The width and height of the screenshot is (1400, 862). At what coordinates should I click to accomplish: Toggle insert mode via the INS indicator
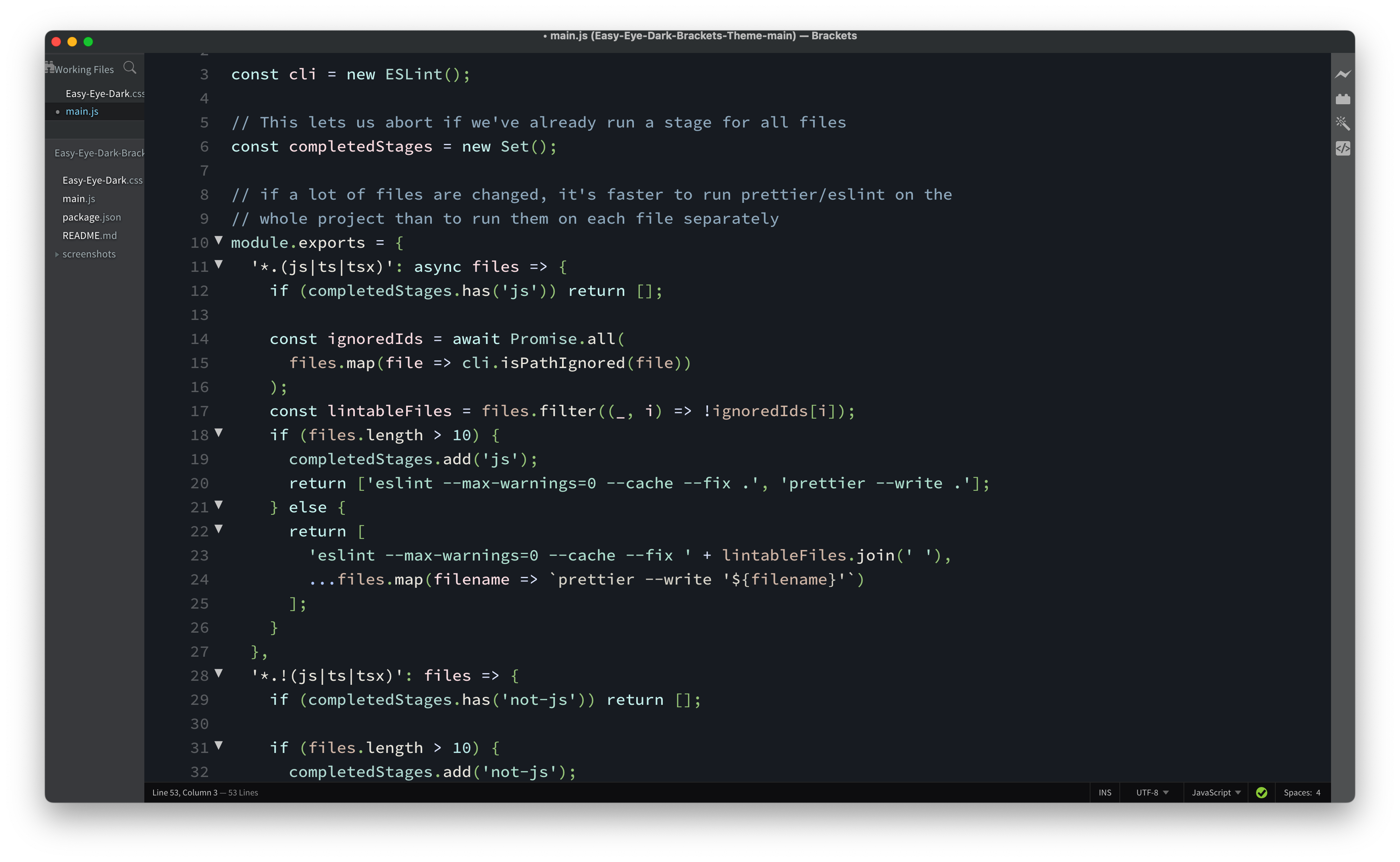pyautogui.click(x=1105, y=793)
